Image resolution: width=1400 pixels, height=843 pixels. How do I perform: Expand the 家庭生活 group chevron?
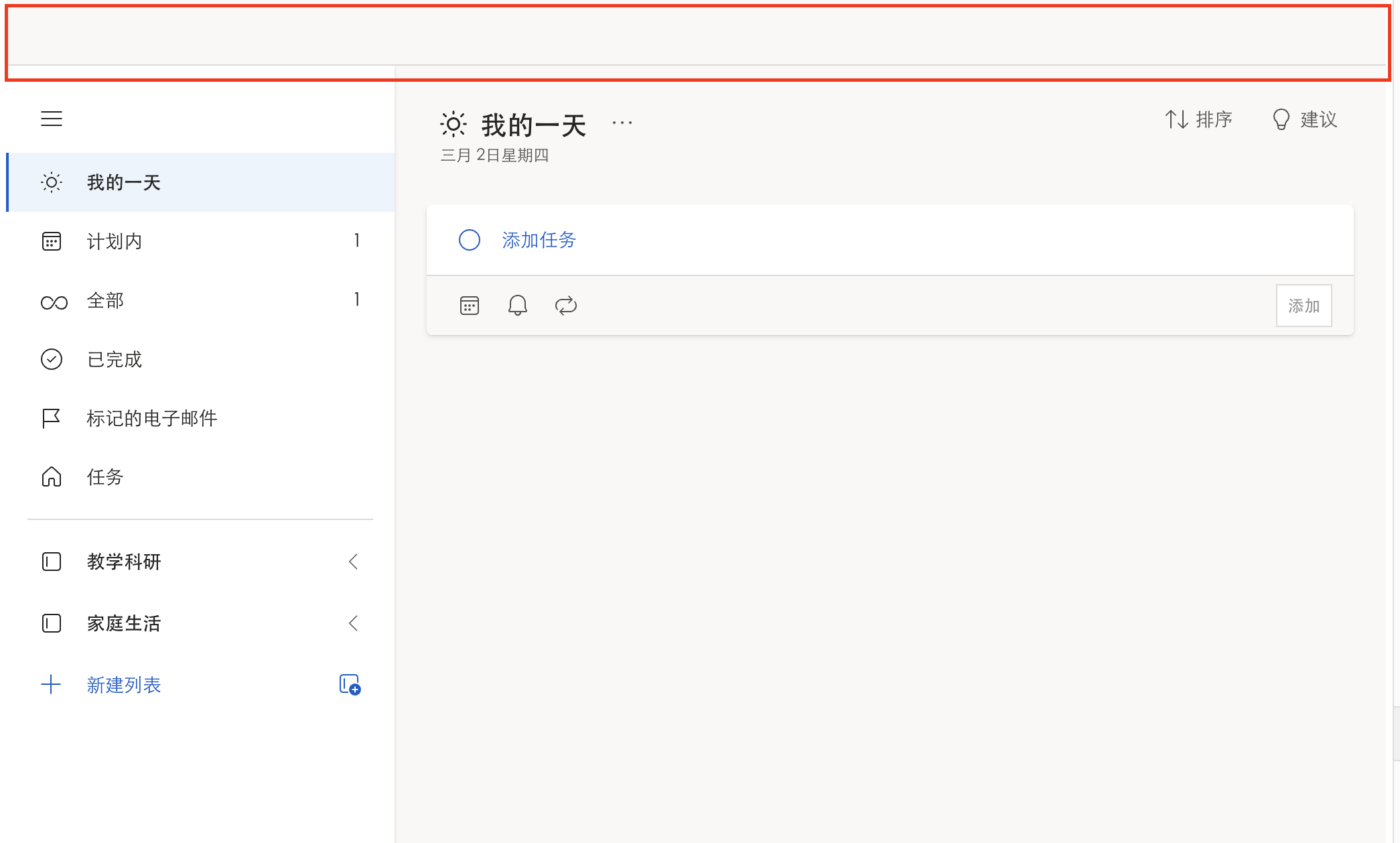click(354, 623)
